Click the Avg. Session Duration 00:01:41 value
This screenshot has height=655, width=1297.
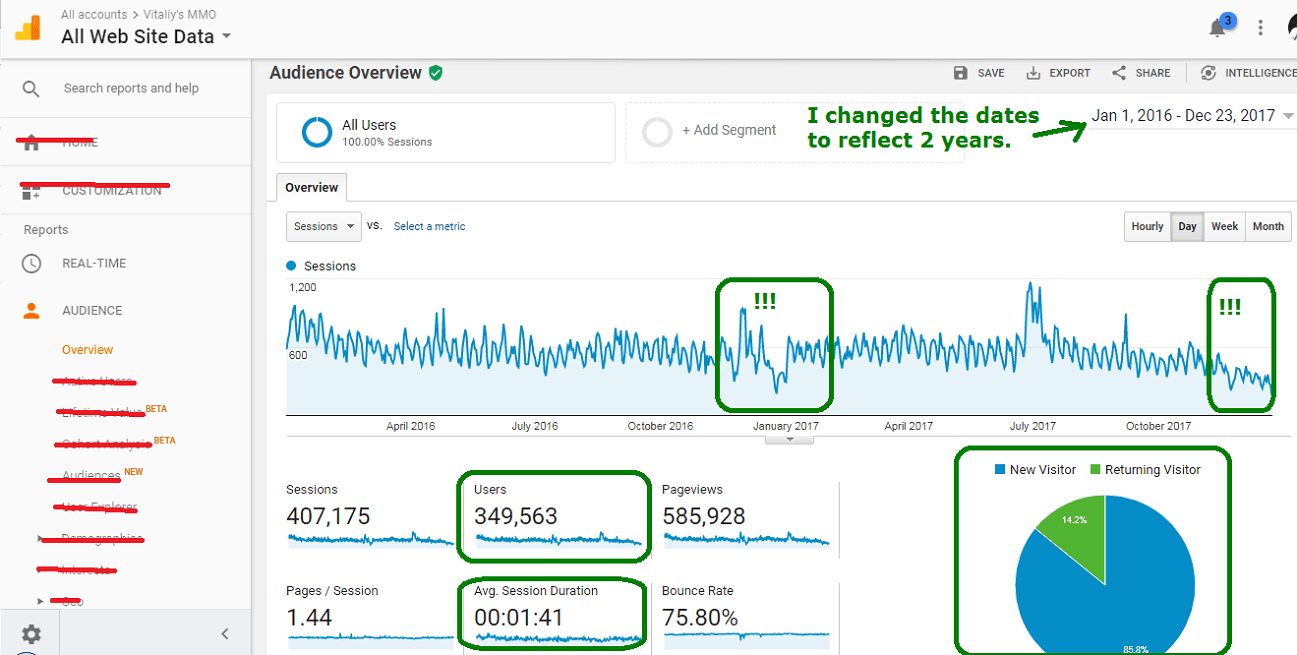coord(519,618)
